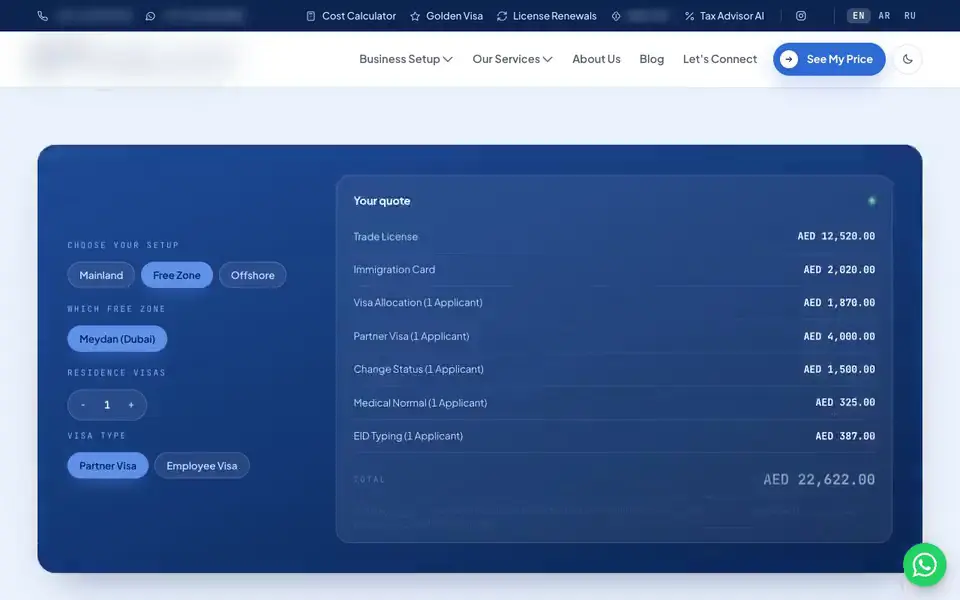Screen dimensions: 960x600
Task: Click the See My Price button
Action: tap(829, 59)
